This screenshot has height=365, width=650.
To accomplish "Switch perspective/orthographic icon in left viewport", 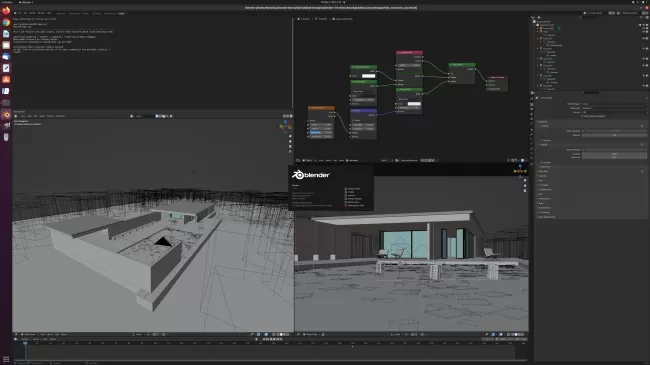I will 290,151.
